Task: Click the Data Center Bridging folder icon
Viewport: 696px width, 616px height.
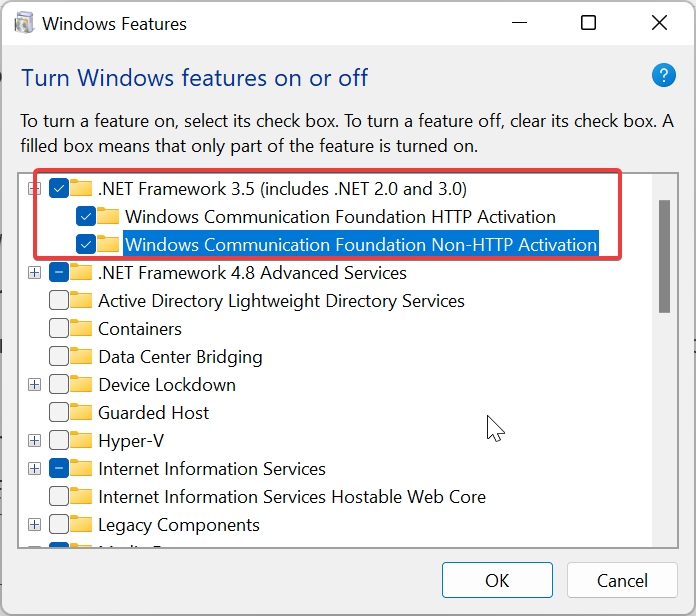Action: (83, 357)
